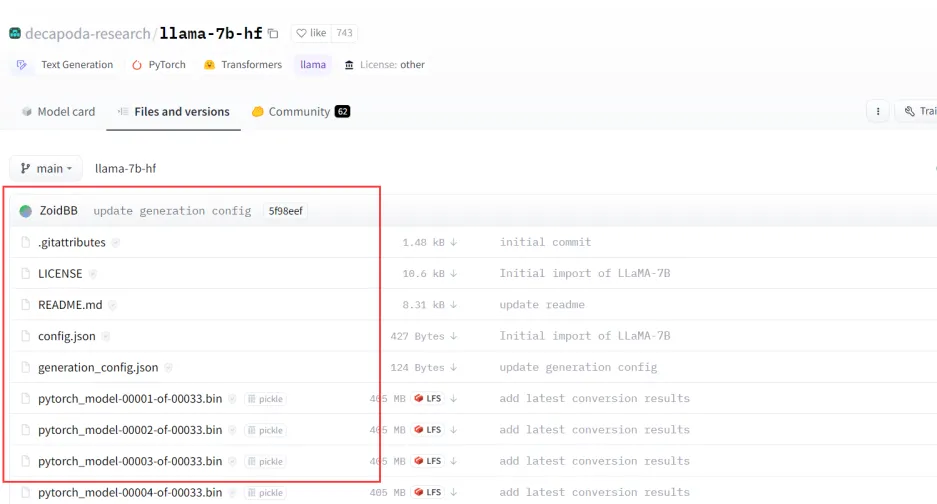Download config.json via its download arrow

pos(454,336)
